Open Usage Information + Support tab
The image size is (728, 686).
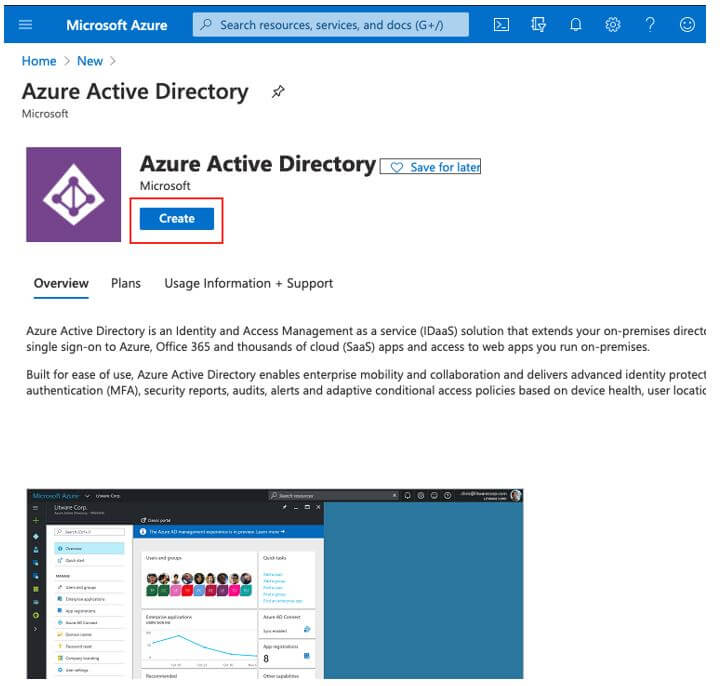coord(248,284)
